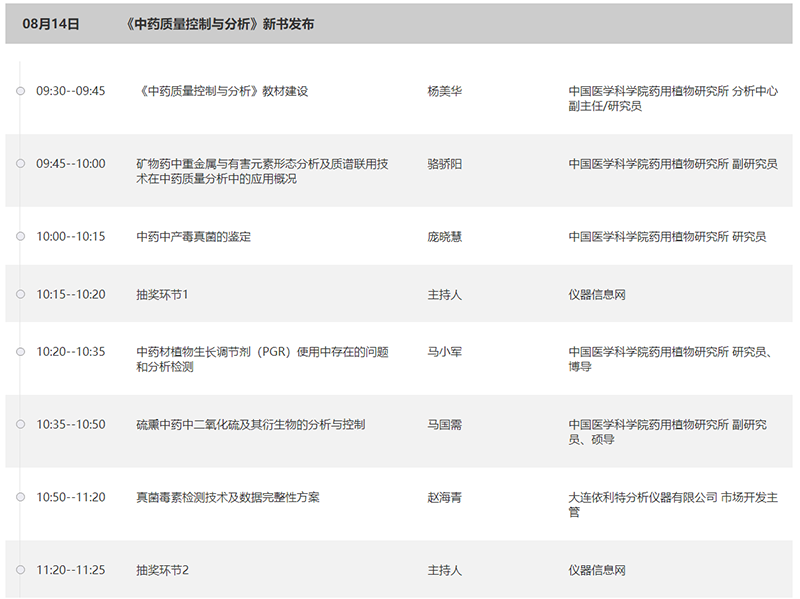Image resolution: width=800 pixels, height=599 pixels.
Task: Select the timeline marker for 10:15--10:20
Action: click(20, 295)
